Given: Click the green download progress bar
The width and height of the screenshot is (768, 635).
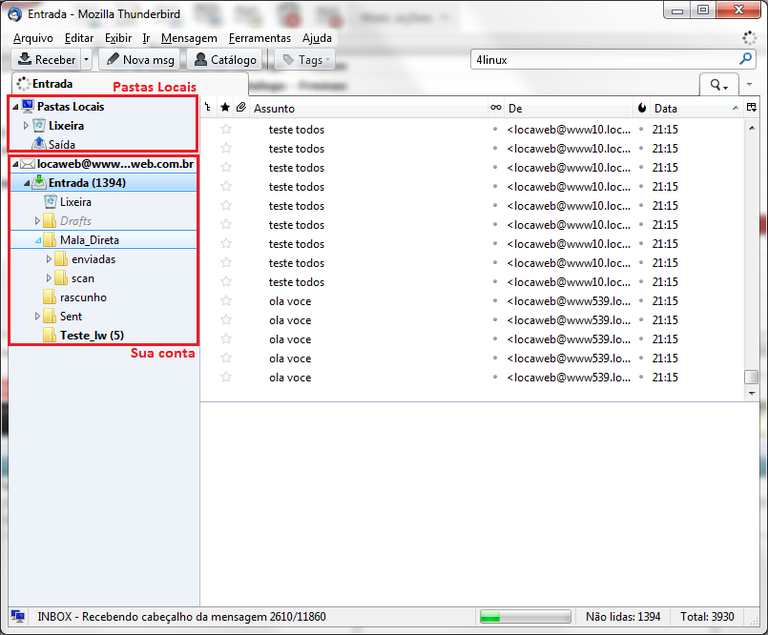Looking at the screenshot, I should pyautogui.click(x=525, y=616).
